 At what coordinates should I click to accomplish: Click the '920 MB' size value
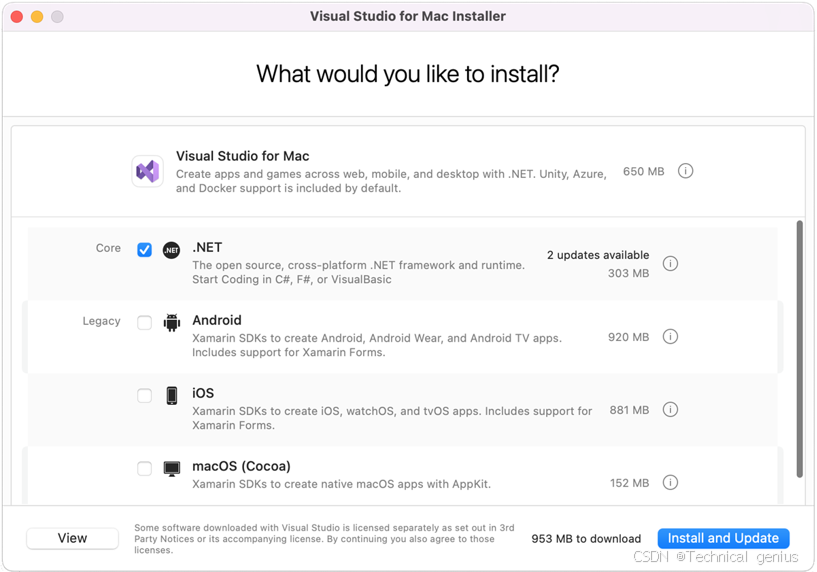[628, 337]
